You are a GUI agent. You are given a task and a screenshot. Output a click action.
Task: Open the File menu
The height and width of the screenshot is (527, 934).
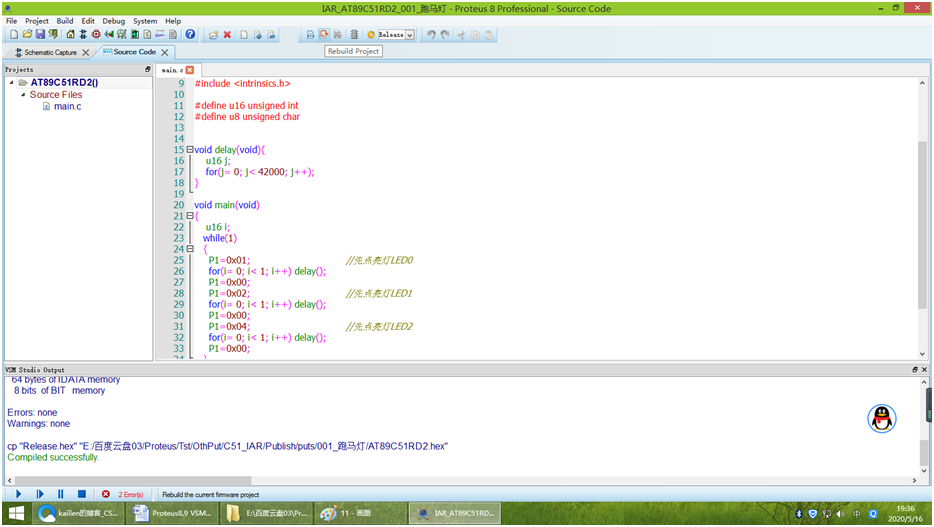pos(11,21)
